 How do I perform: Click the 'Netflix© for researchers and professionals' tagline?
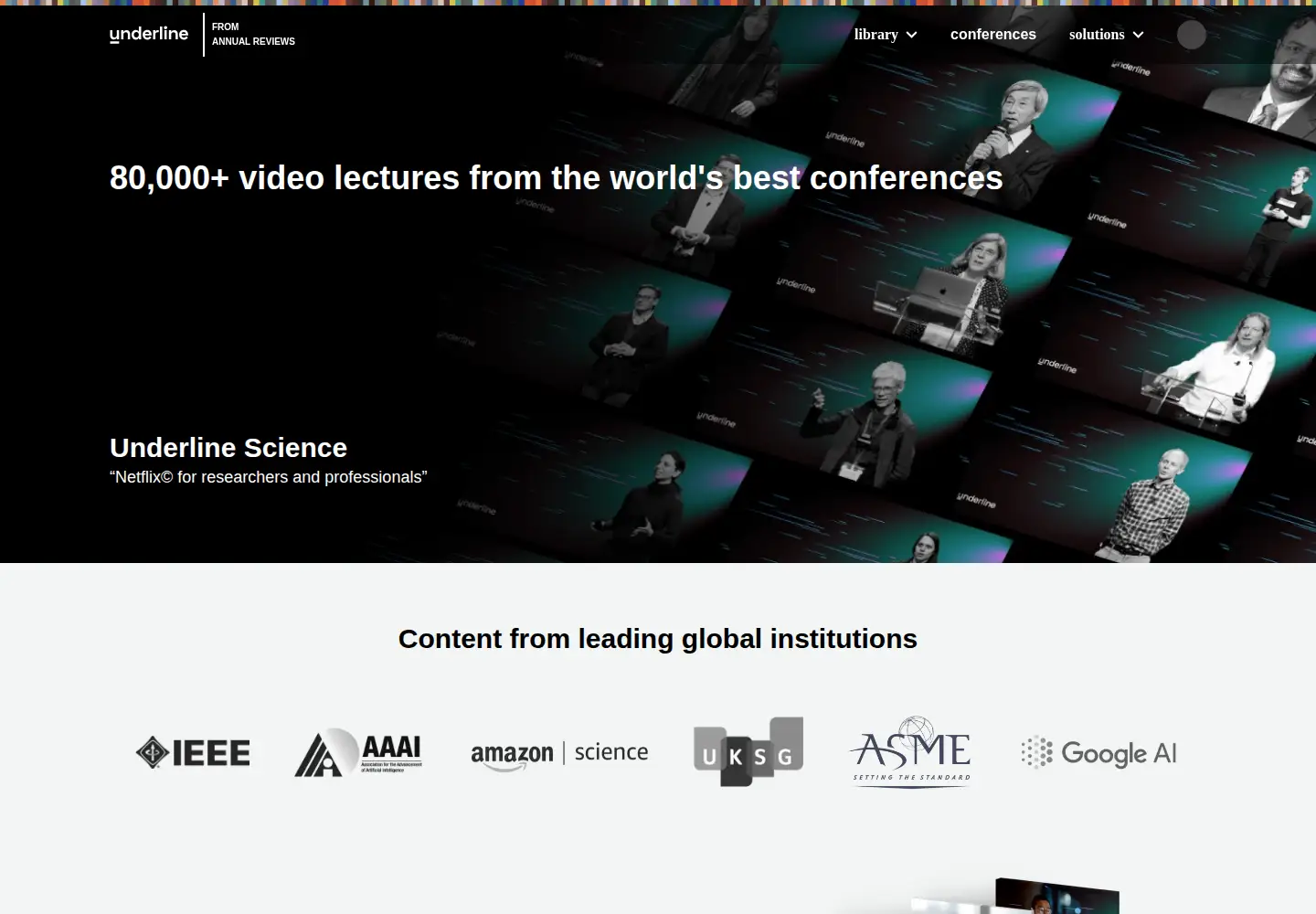(x=269, y=477)
